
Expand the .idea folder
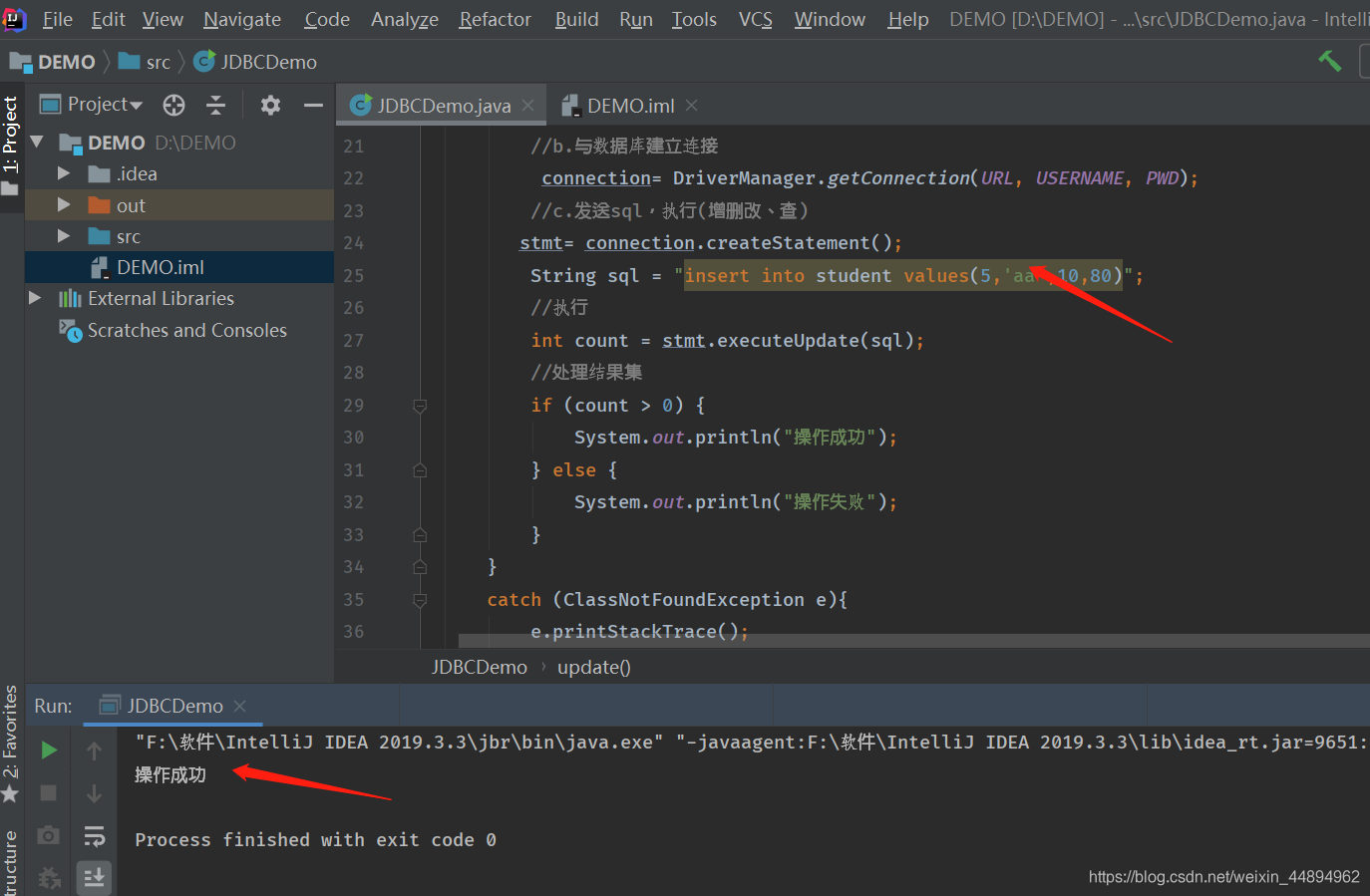[64, 173]
